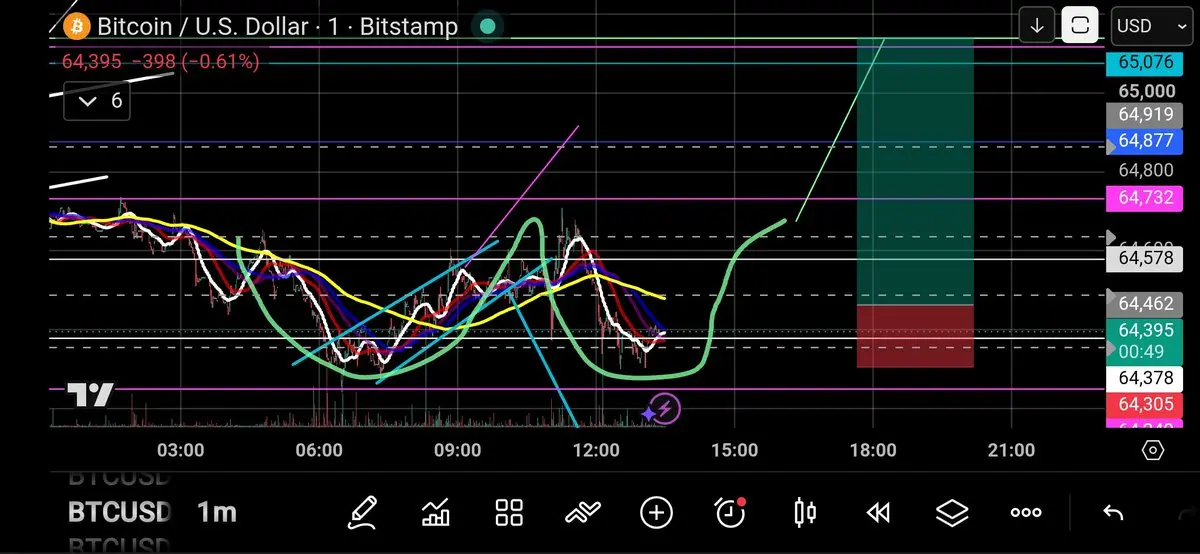The image size is (1200, 554).
Task: Click the down-arrow button near USD
Action: point(1037,26)
